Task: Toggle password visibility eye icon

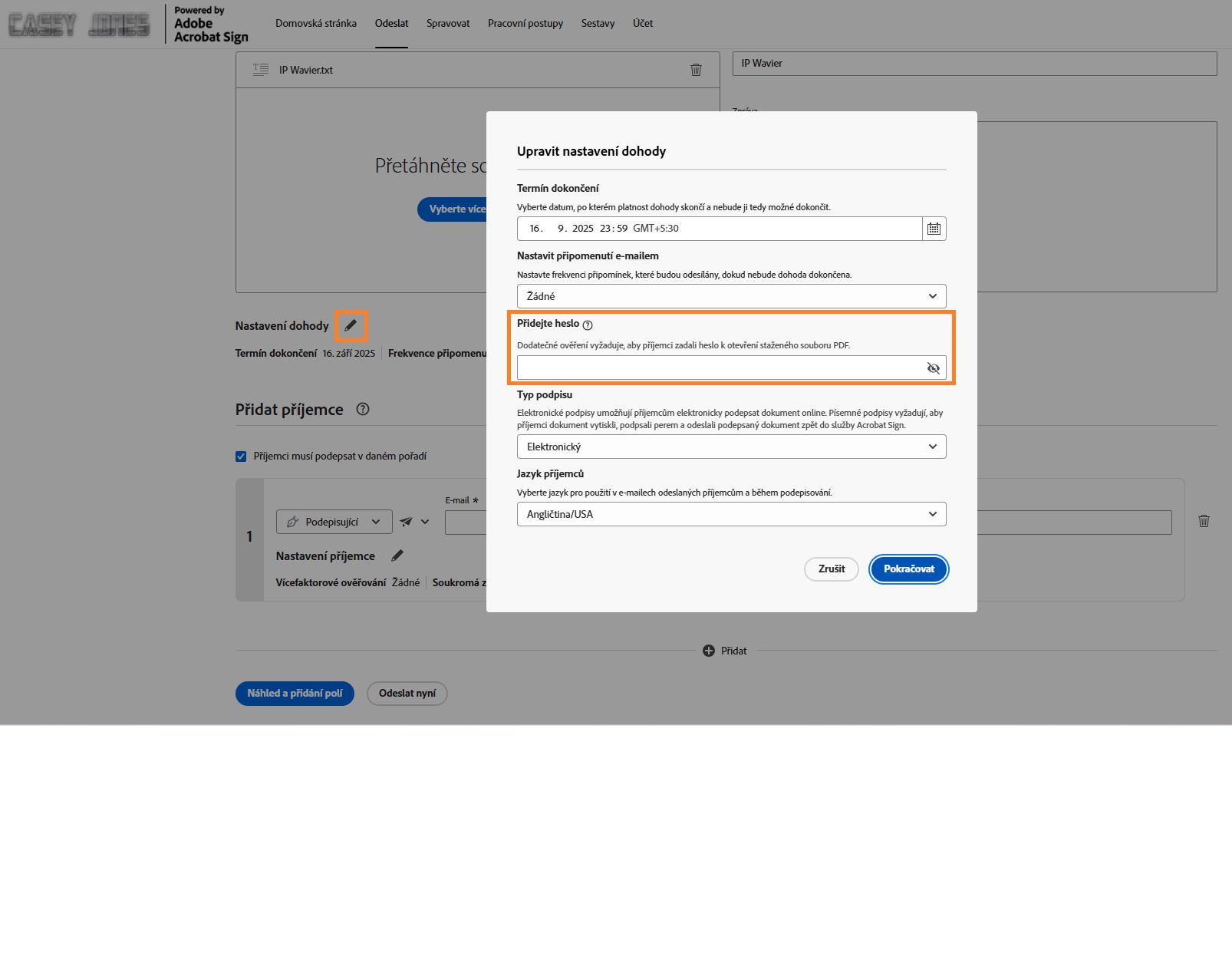Action: tap(933, 368)
